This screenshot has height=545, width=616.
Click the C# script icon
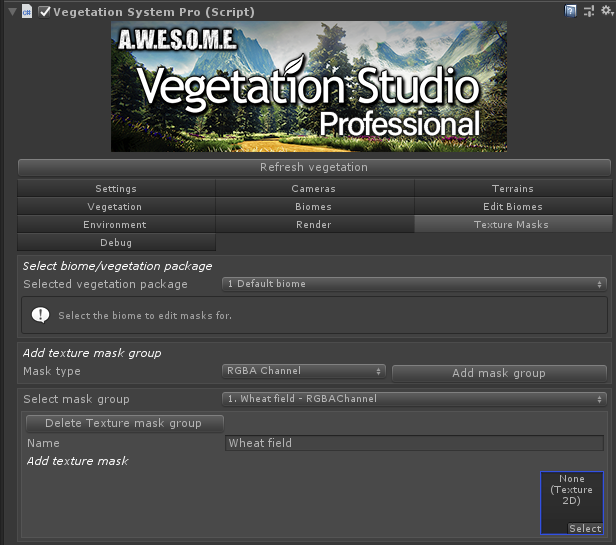point(27,12)
